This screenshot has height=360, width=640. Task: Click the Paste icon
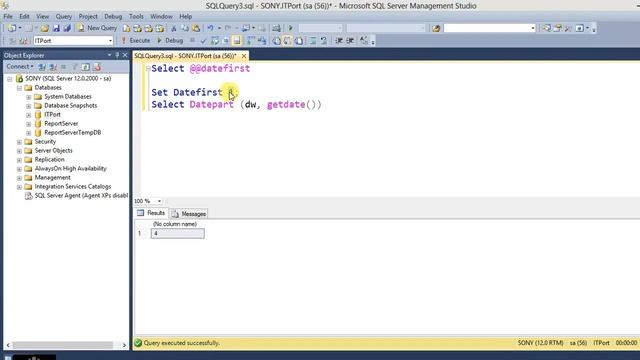(x=196, y=28)
